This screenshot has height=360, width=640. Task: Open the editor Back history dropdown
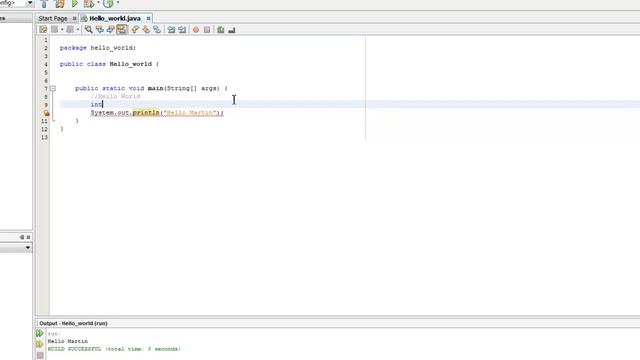[x=62, y=29]
